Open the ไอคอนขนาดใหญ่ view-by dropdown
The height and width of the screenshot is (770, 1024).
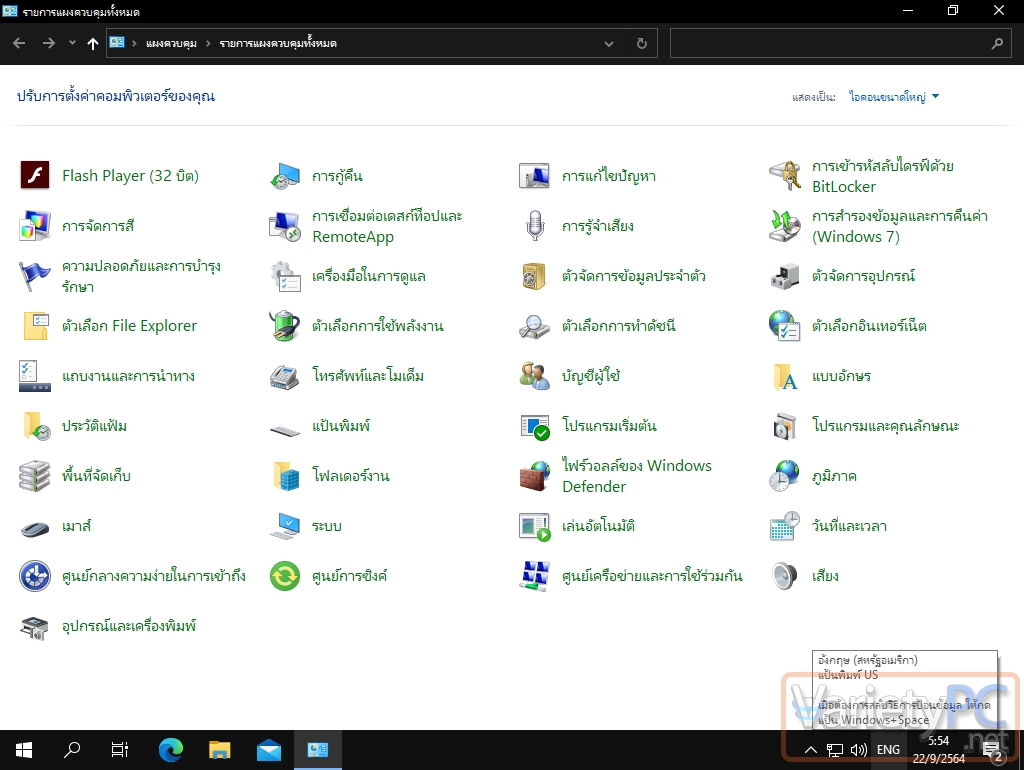pyautogui.click(x=893, y=97)
